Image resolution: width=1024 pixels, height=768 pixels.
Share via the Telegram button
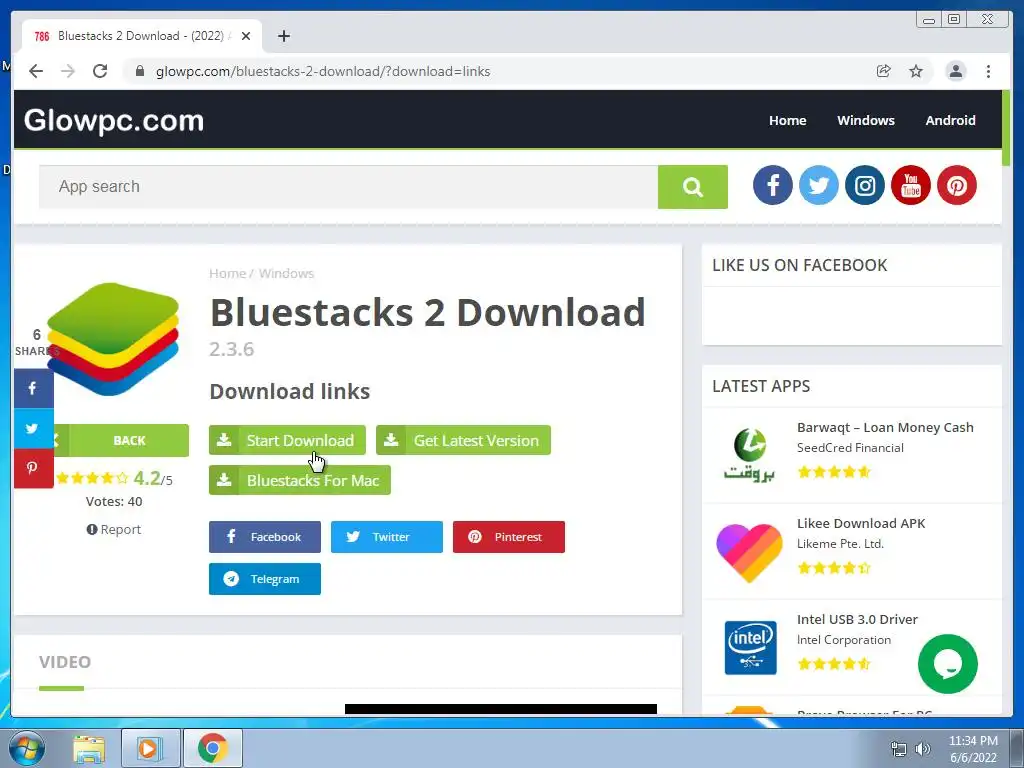point(264,579)
